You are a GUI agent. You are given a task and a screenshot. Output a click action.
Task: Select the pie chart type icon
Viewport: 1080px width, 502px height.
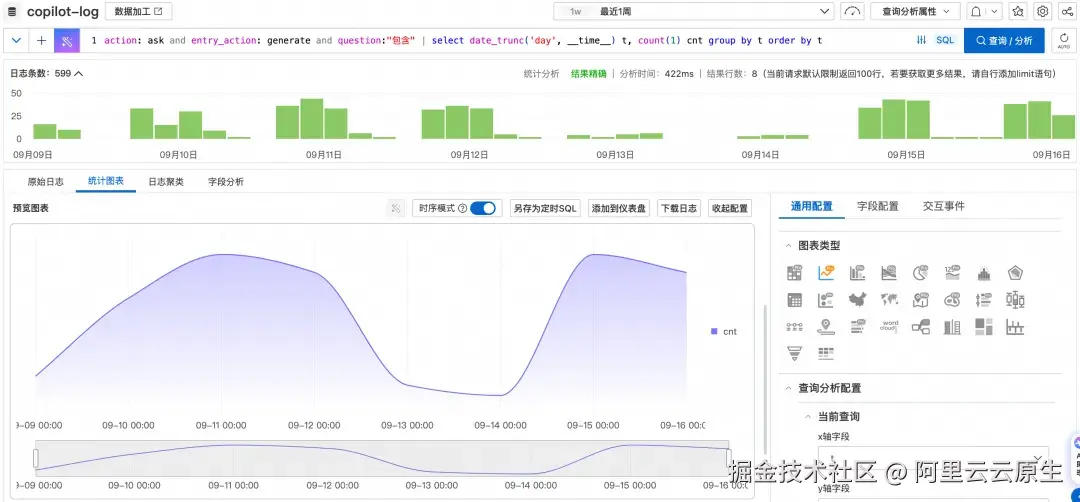click(921, 273)
